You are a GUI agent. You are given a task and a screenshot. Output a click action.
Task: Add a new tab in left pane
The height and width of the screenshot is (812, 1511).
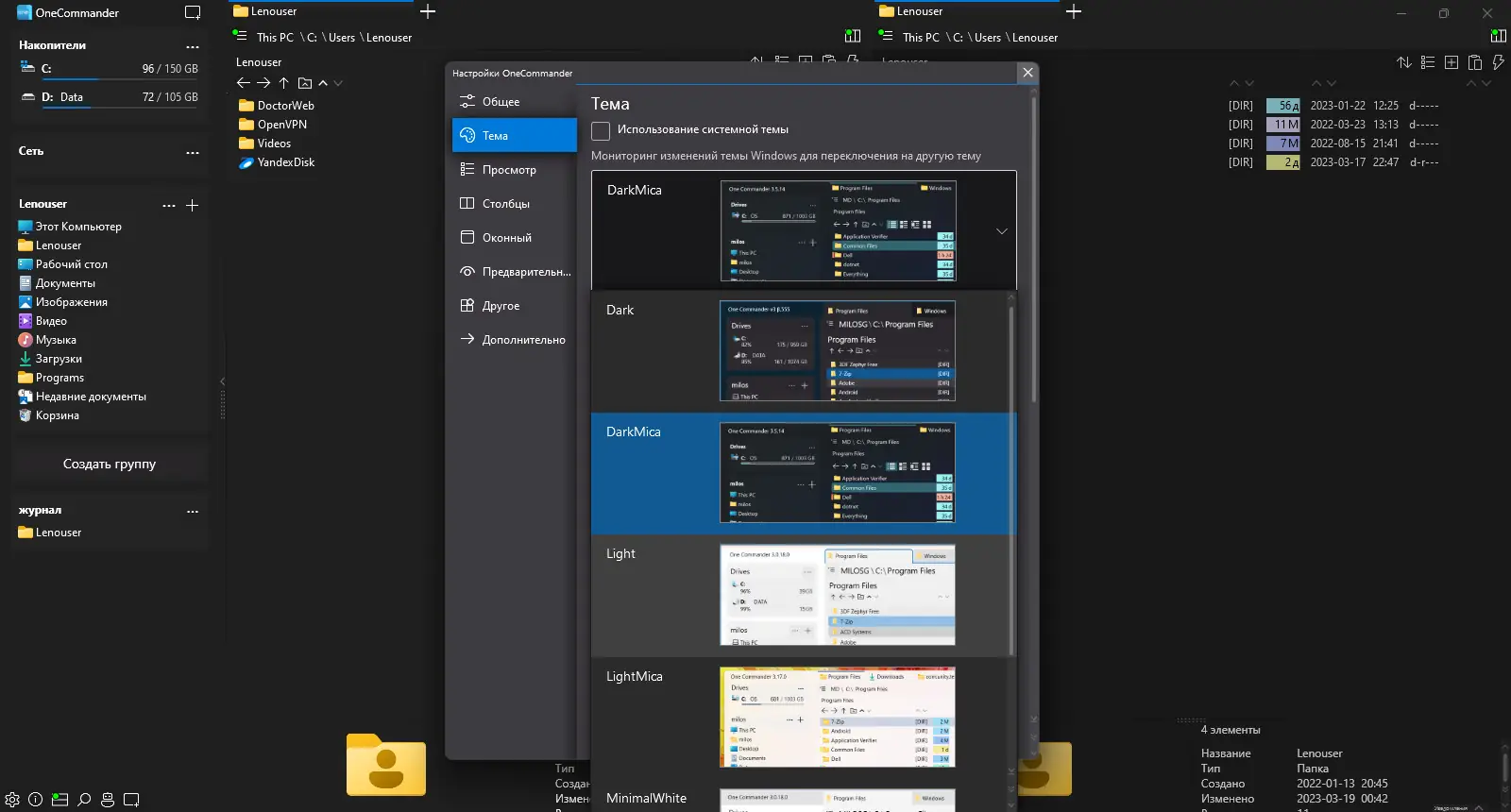click(428, 11)
